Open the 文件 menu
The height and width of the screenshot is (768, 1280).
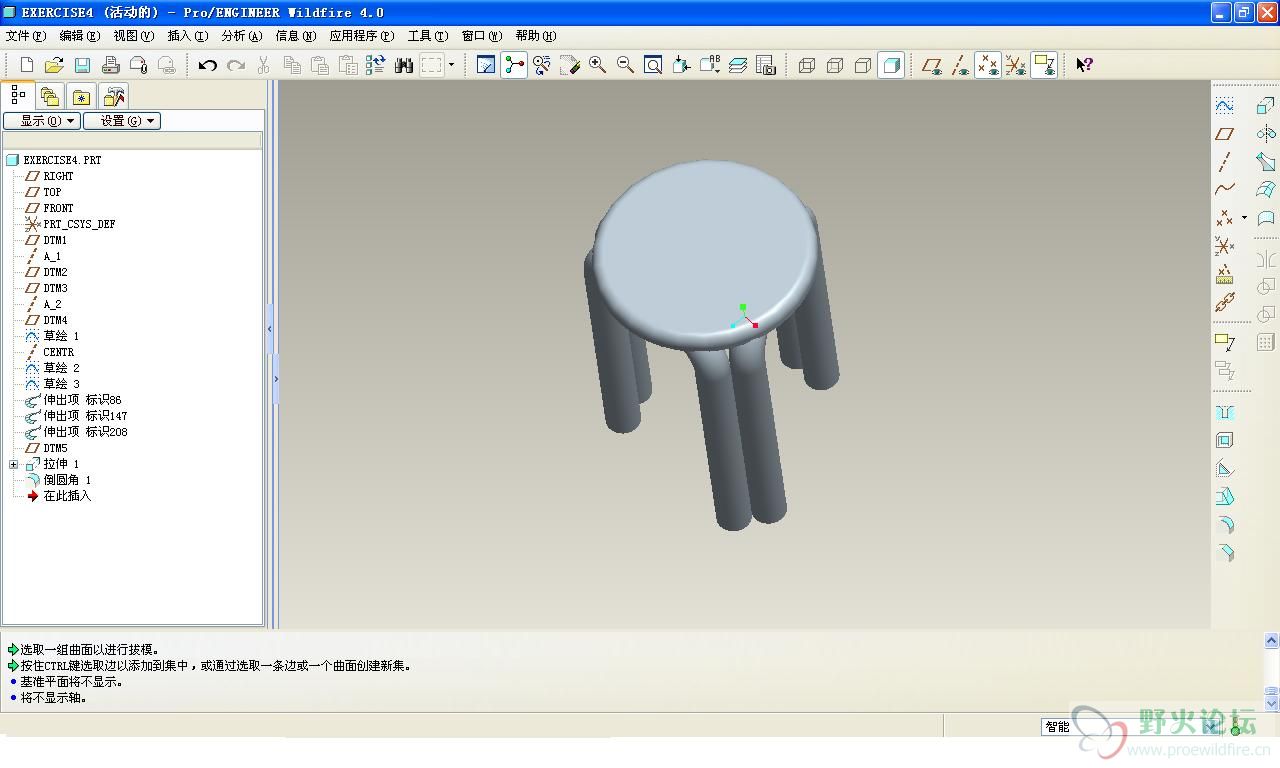[x=26, y=36]
